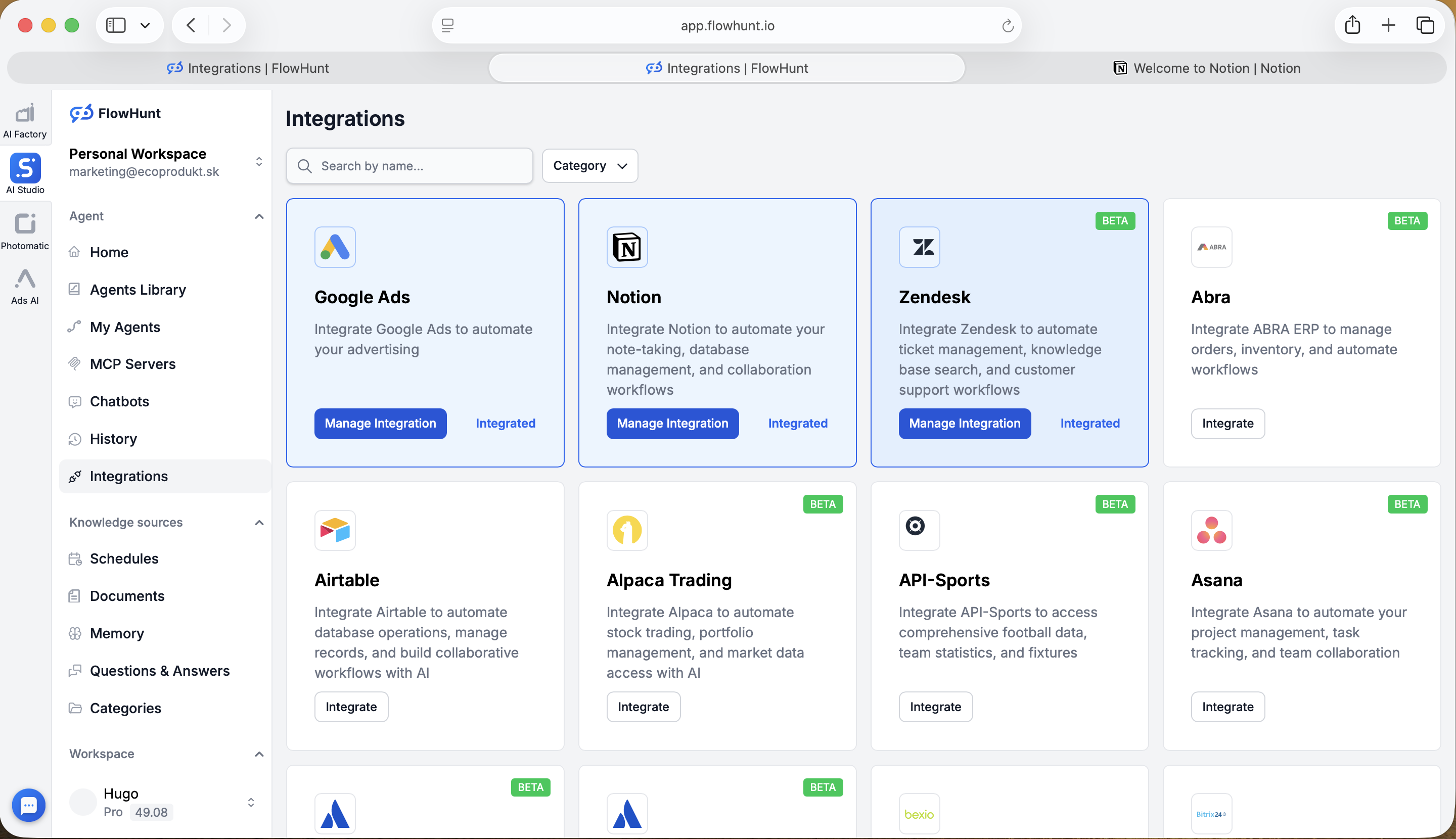Click the Safari share icon
Viewport: 1456px width, 839px height.
(1352, 25)
